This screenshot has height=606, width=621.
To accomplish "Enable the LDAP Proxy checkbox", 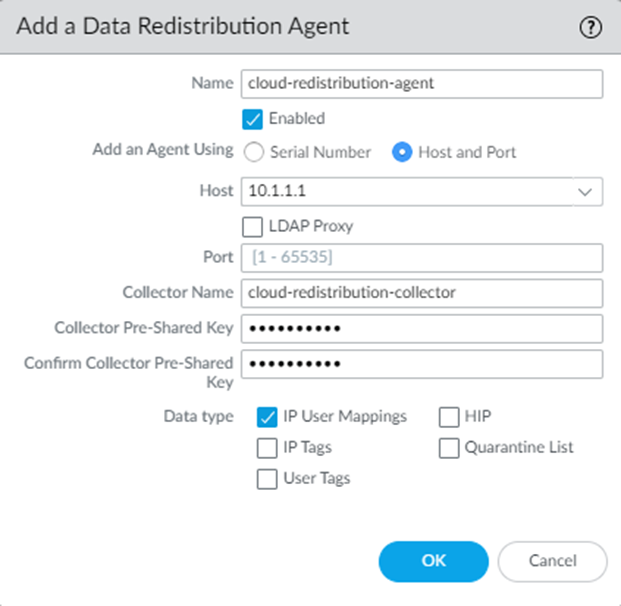I will coord(253,226).
